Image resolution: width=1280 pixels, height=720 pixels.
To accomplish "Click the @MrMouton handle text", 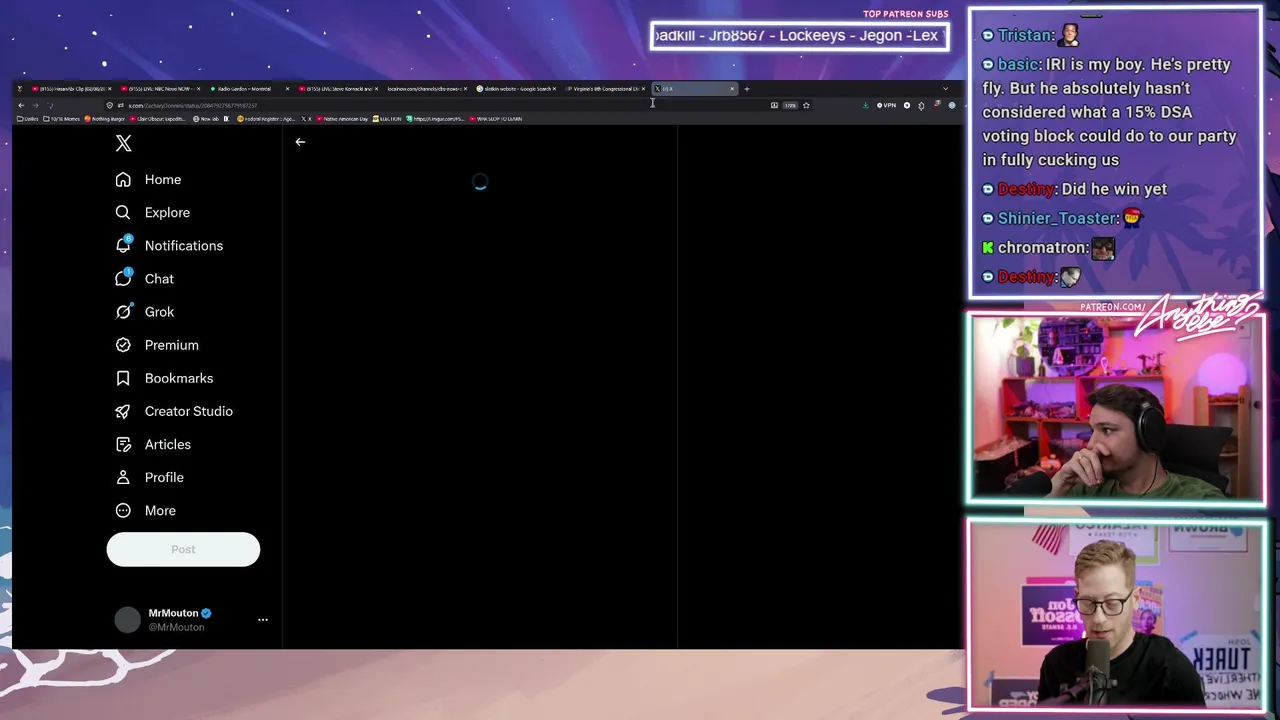I will (176, 627).
